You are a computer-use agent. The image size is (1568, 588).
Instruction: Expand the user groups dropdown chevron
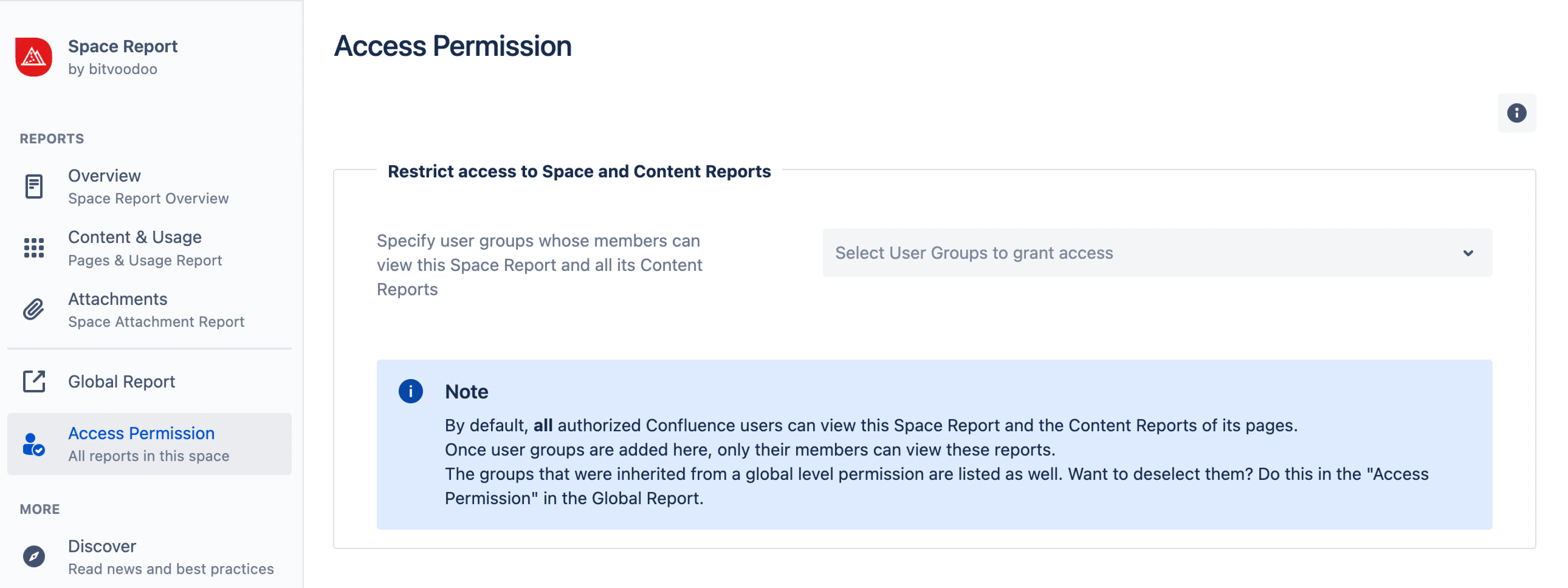pos(1468,253)
